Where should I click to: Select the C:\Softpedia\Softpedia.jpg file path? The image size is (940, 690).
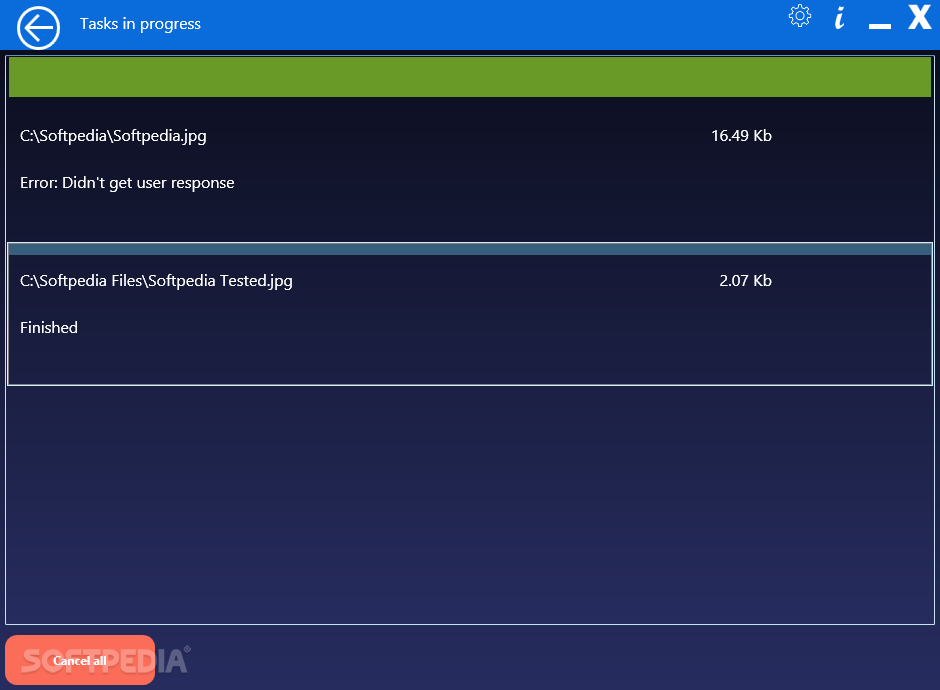click(113, 136)
